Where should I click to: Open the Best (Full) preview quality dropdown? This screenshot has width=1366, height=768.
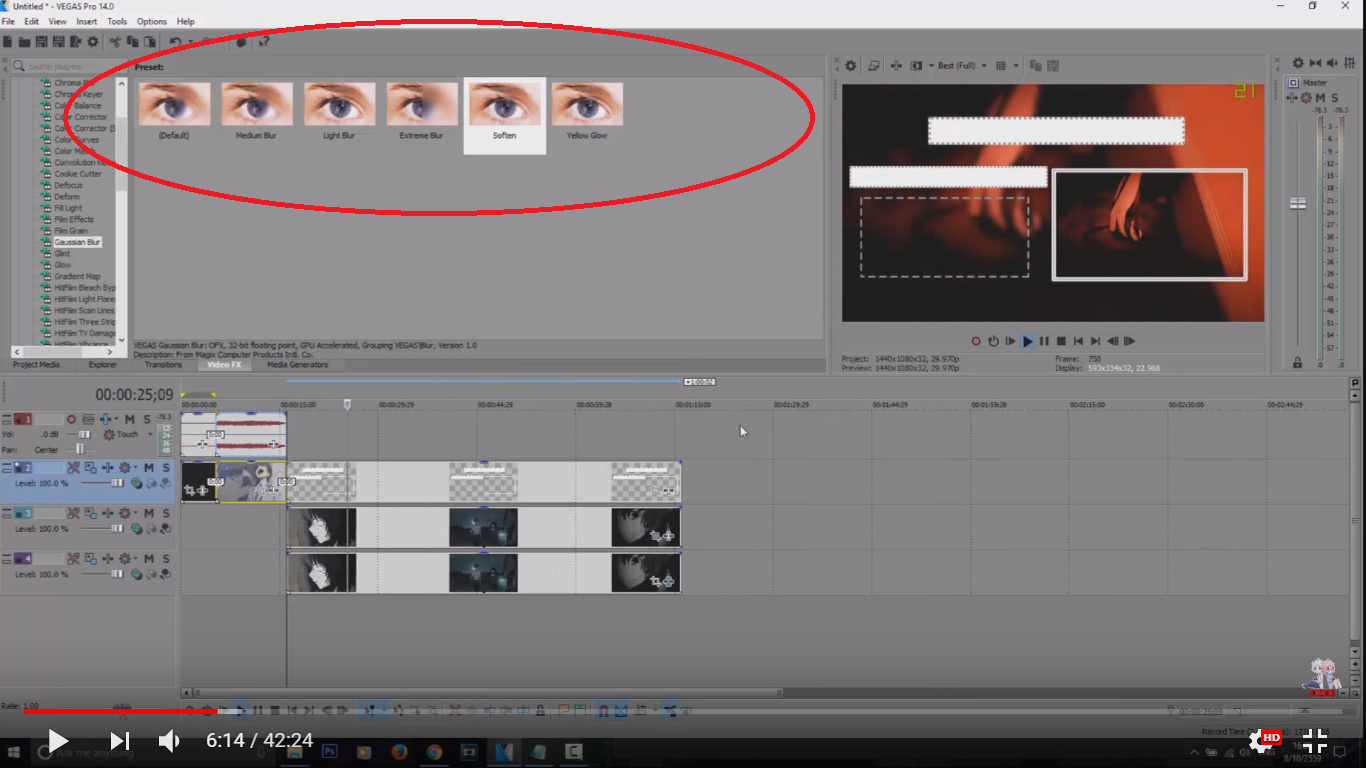[964, 66]
